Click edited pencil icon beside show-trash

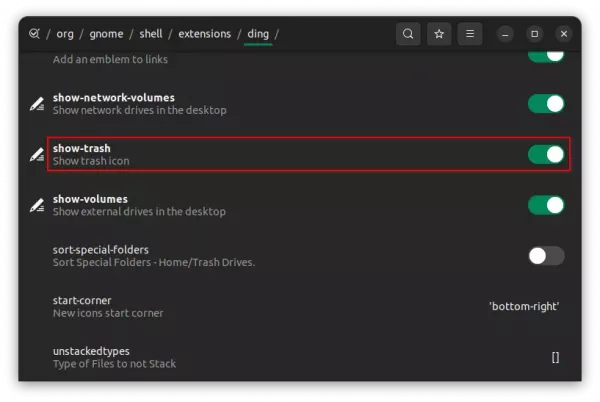point(37,155)
